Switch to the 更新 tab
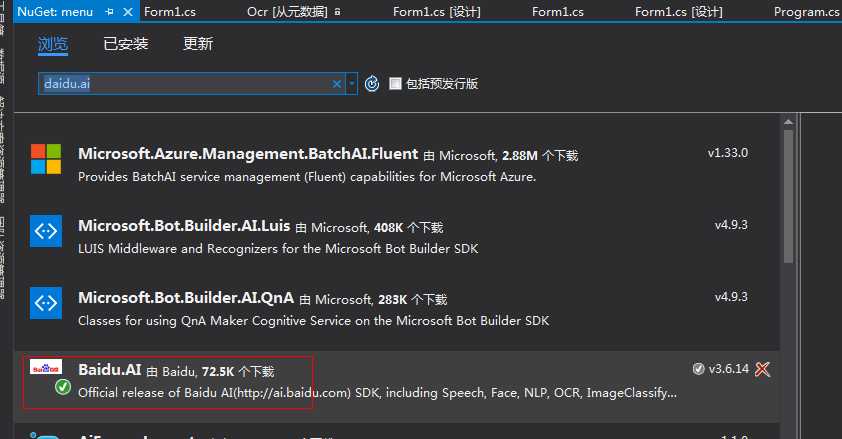 coord(198,43)
